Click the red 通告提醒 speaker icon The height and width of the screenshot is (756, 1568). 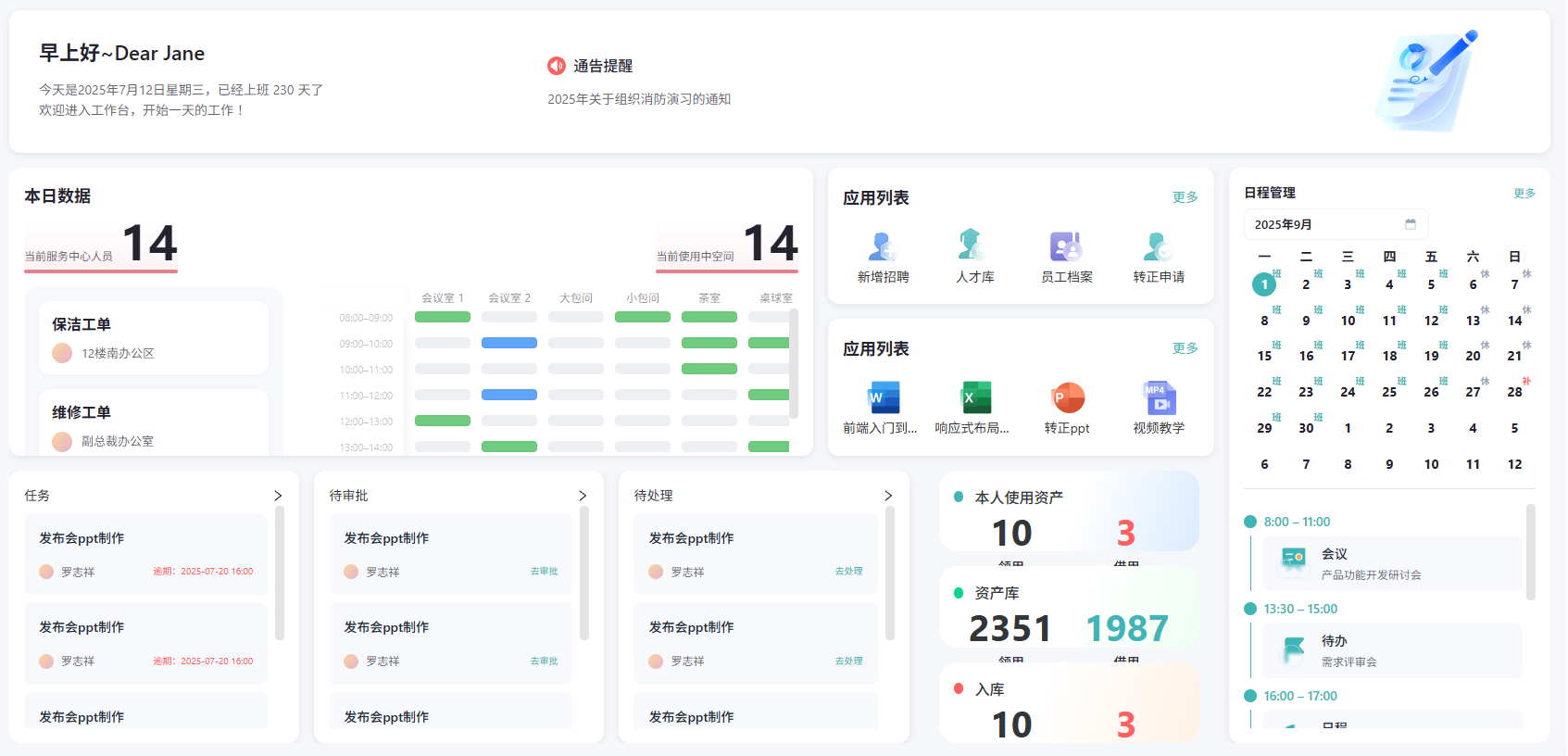tap(557, 66)
